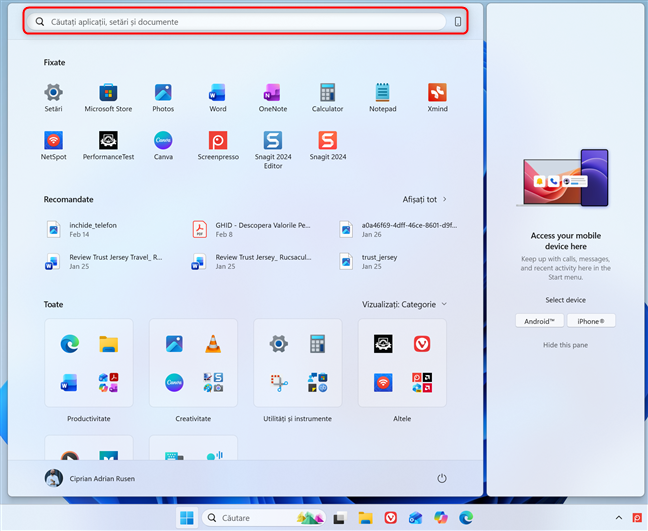Screen dimensions: 648x531
Task: Select Android as the mobile device
Action: (540, 321)
